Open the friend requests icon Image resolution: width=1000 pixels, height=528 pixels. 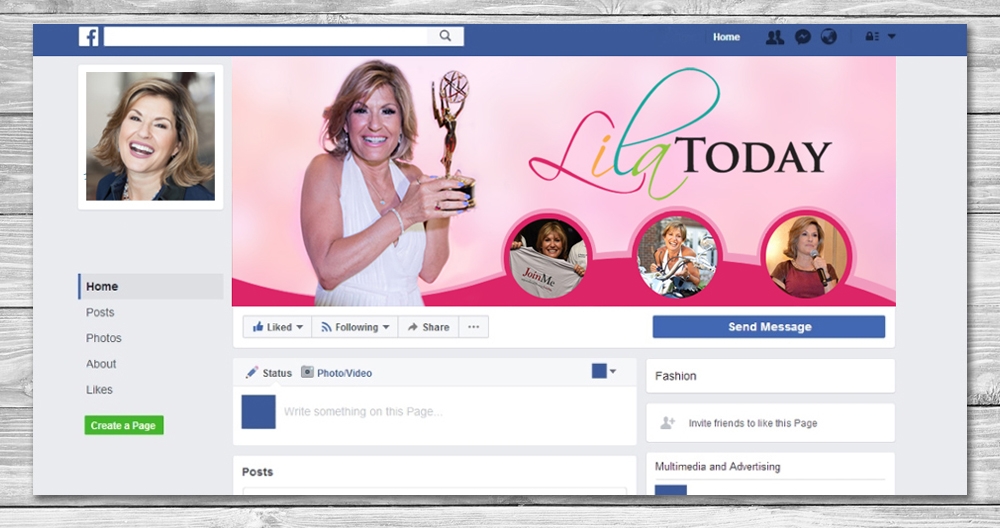click(x=774, y=37)
